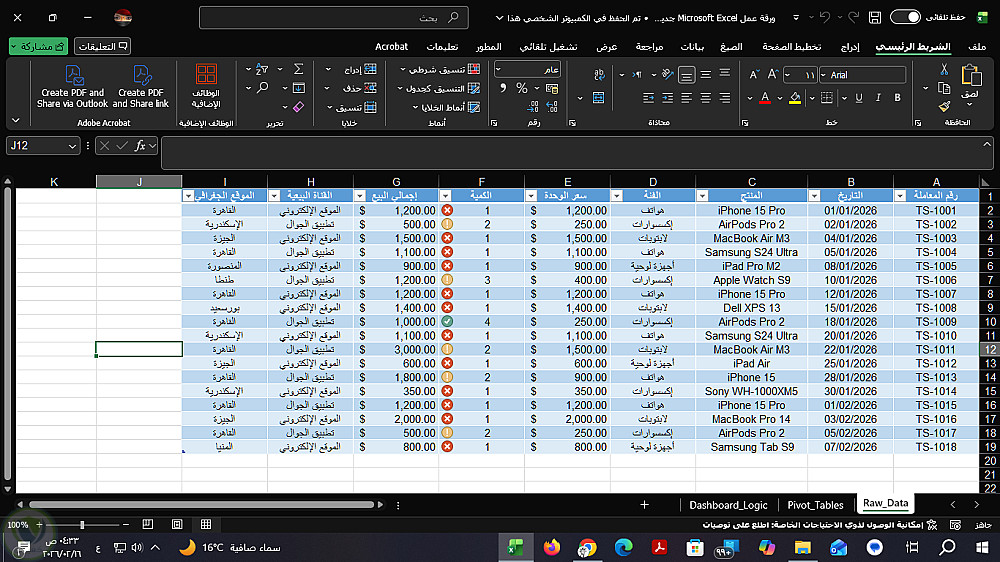Switch to the Dashboard_Logic sheet
Image resolution: width=1000 pixels, height=562 pixels.
(728, 505)
